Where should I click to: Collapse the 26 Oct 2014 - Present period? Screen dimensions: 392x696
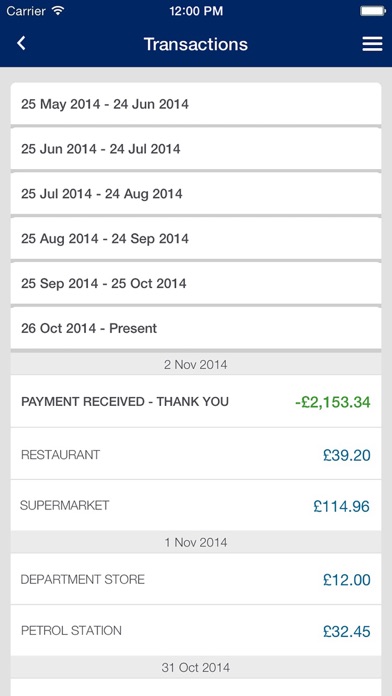coord(196,328)
